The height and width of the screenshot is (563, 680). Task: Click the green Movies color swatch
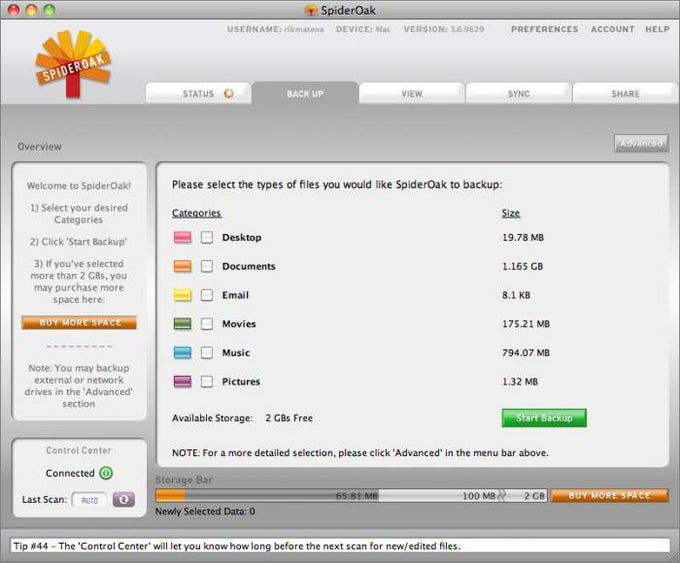[183, 324]
